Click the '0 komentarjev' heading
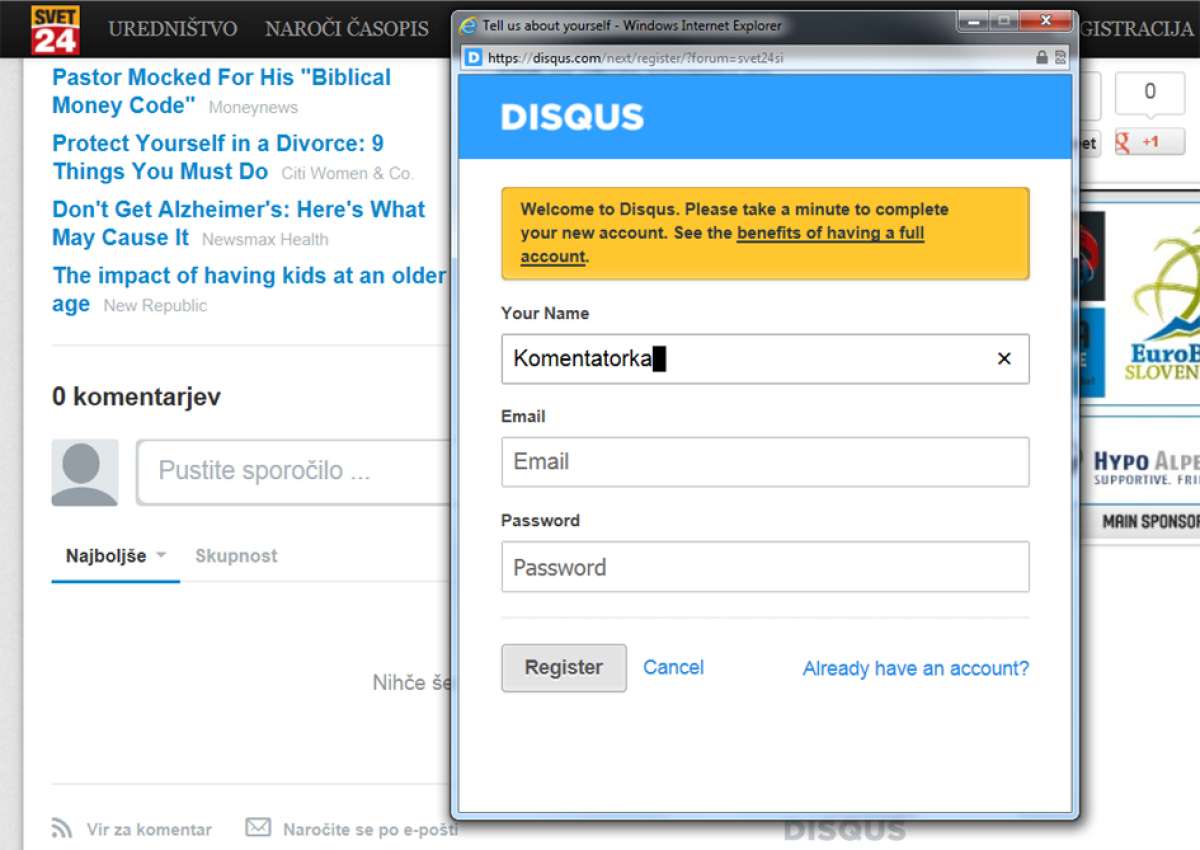1200x850 pixels. (x=136, y=396)
